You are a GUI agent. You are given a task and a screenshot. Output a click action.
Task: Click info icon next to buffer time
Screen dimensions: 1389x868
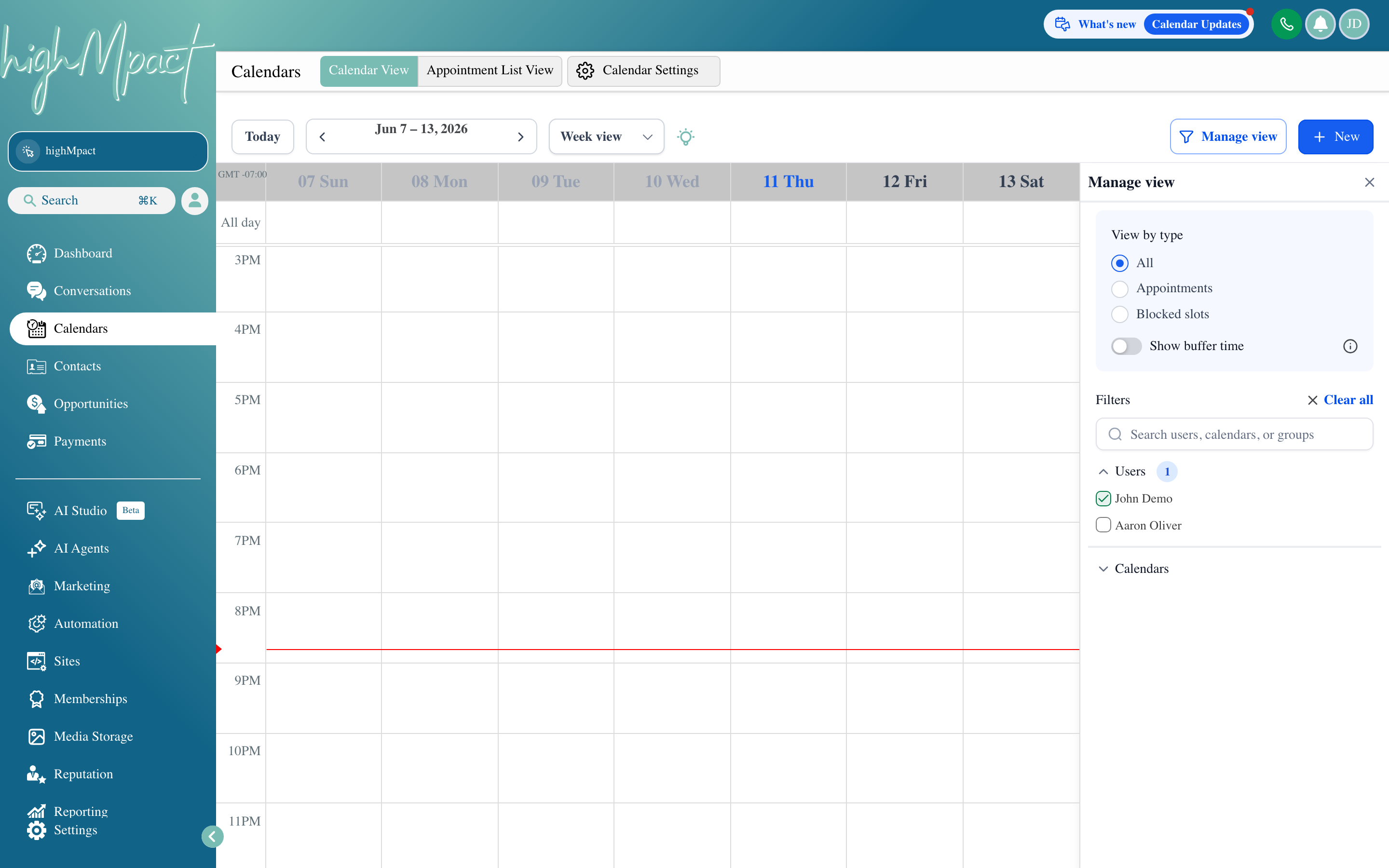click(1350, 346)
